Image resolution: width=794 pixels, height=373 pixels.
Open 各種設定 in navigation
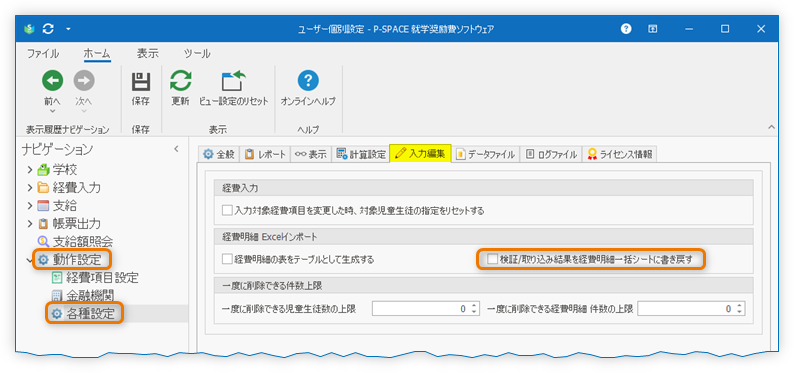point(91,314)
